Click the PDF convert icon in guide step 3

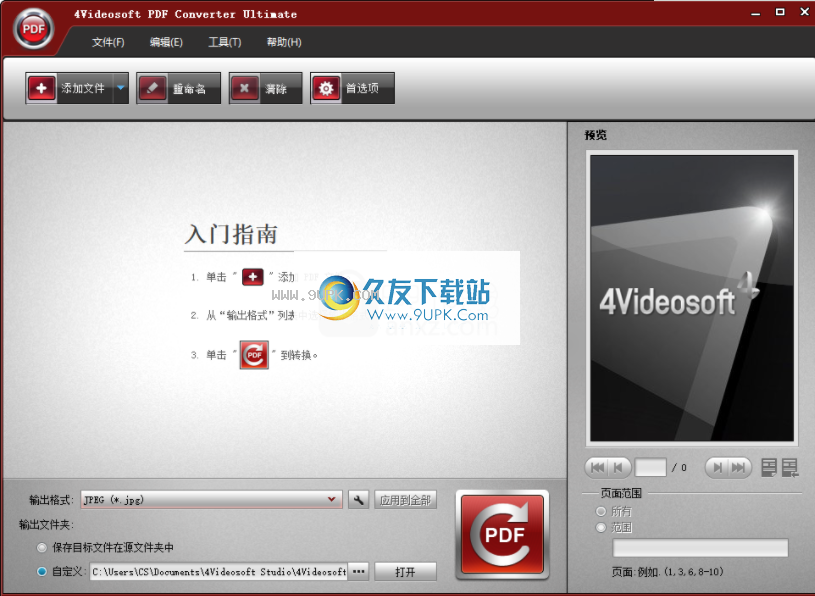(254, 355)
